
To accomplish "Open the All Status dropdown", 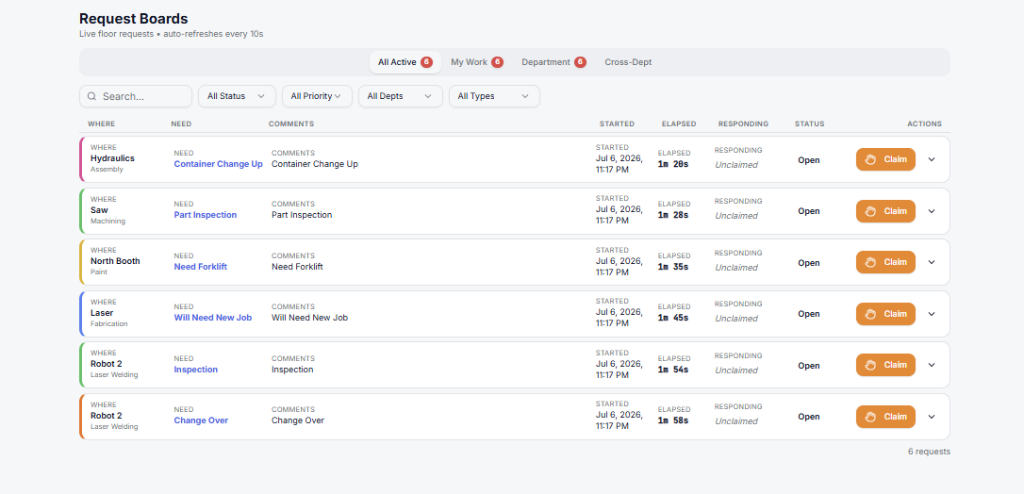I will tap(237, 96).
